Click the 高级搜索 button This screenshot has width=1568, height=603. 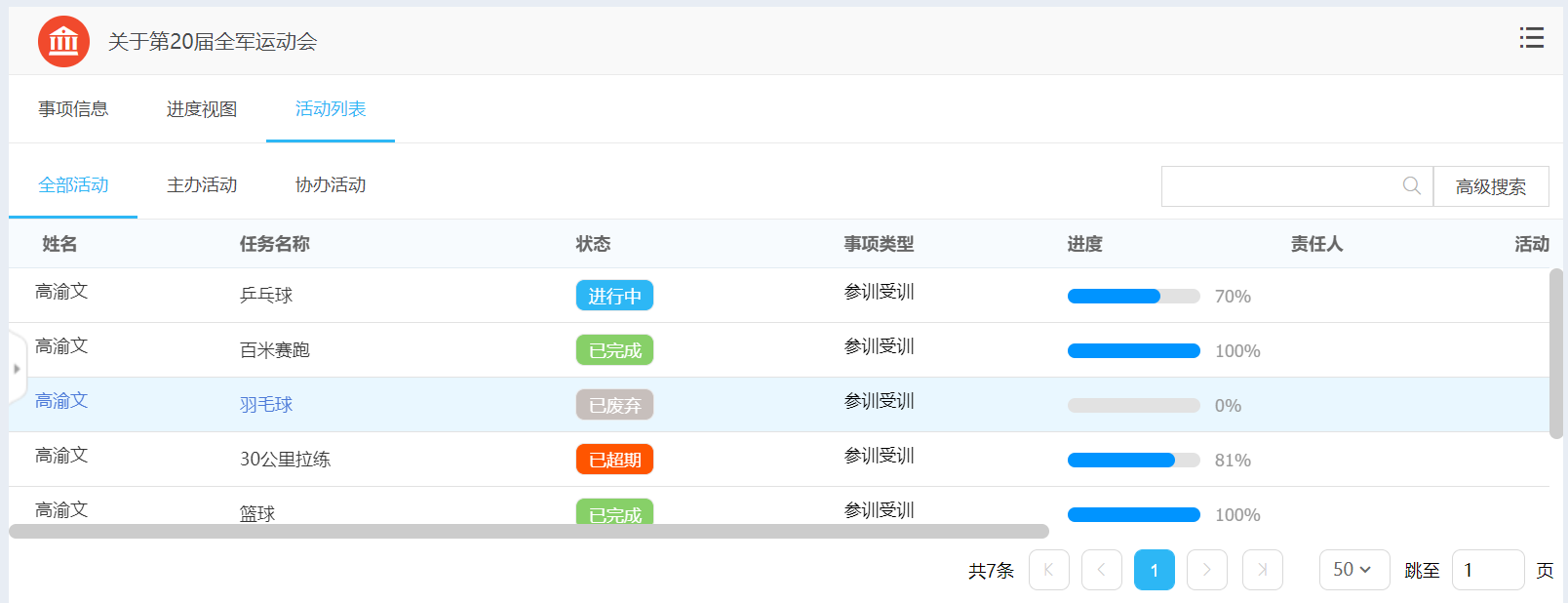(x=1490, y=186)
